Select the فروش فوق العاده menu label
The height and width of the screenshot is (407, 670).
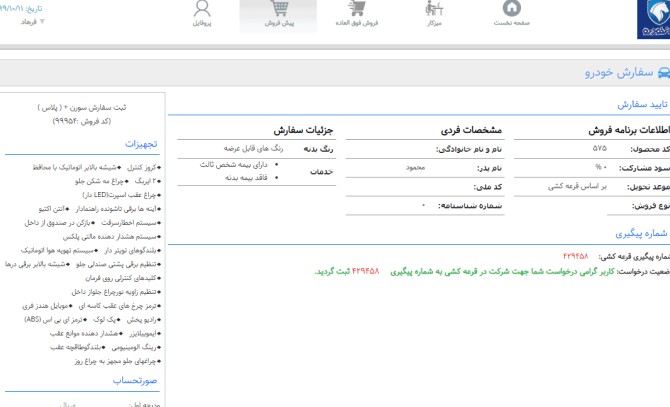pyautogui.click(x=357, y=23)
